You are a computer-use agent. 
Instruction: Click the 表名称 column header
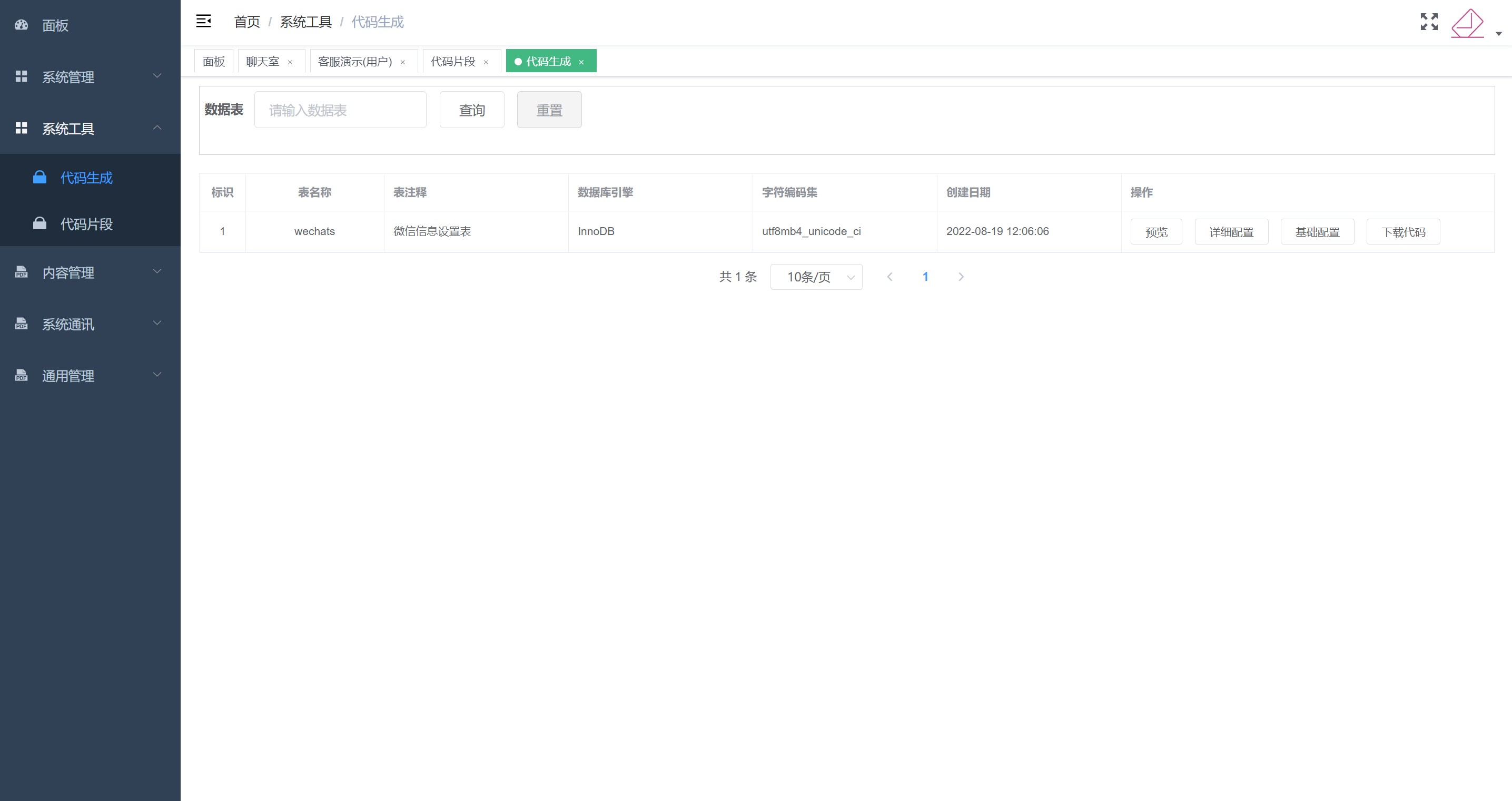pos(314,193)
